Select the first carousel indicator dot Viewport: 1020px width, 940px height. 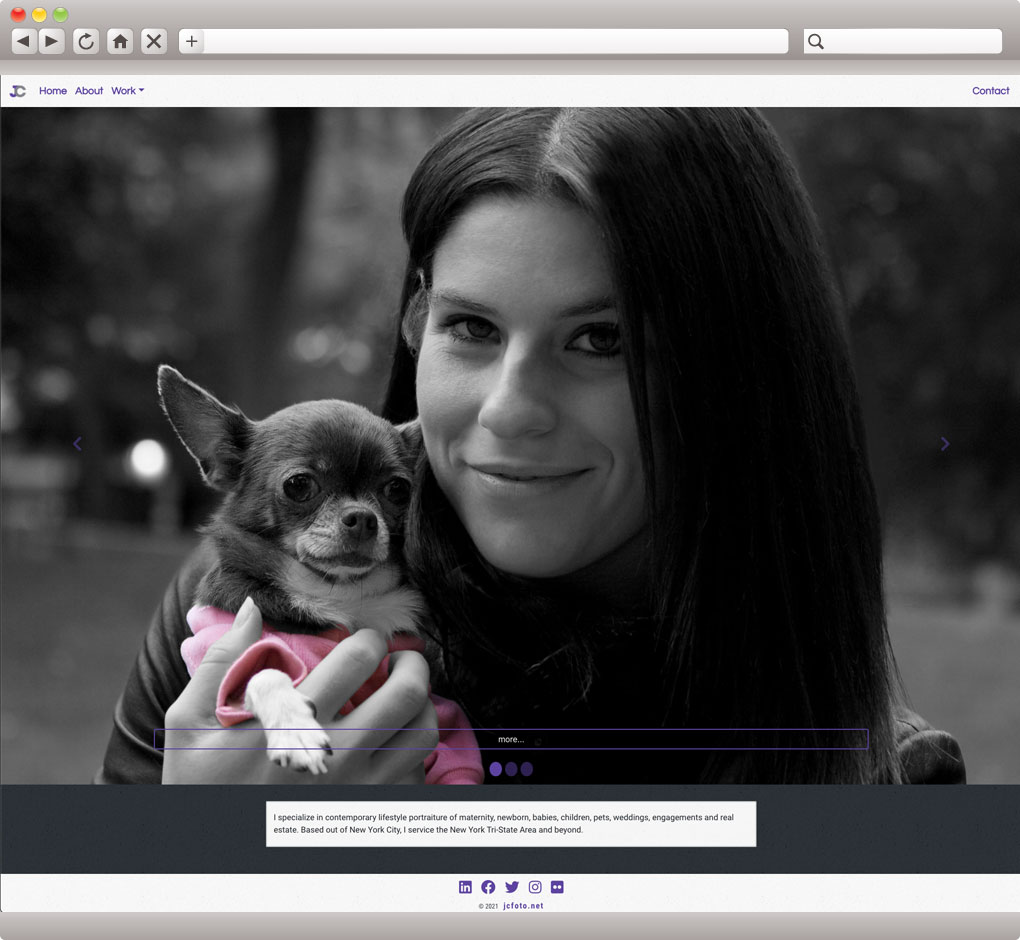(x=495, y=769)
